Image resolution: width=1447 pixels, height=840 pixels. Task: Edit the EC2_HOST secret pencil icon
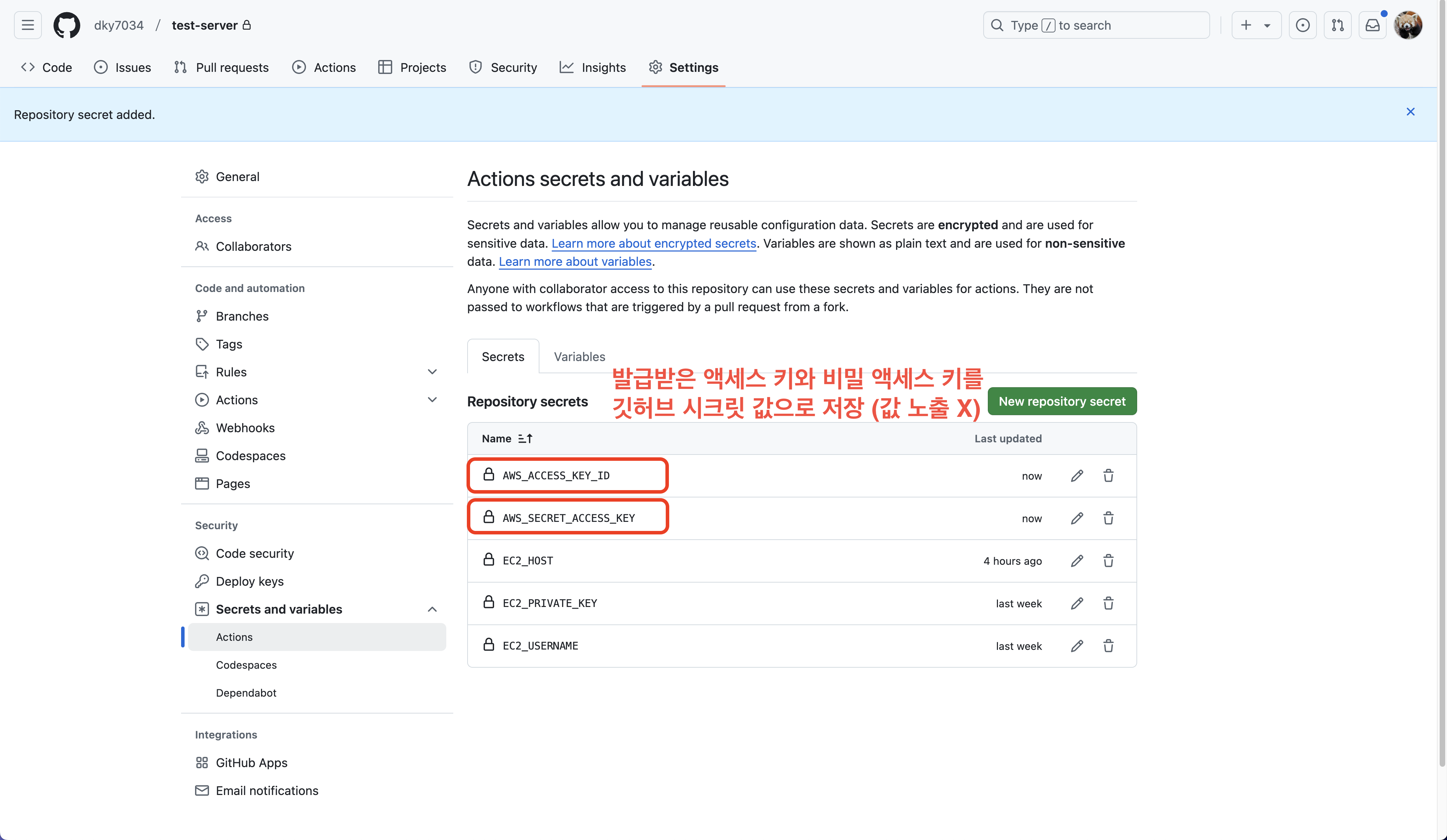(1077, 561)
